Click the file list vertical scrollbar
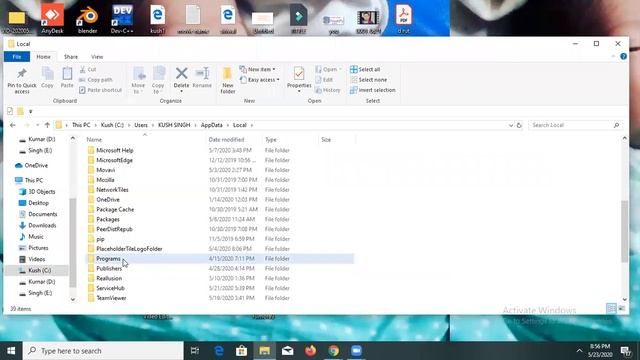The image size is (640, 360). tap(624, 231)
